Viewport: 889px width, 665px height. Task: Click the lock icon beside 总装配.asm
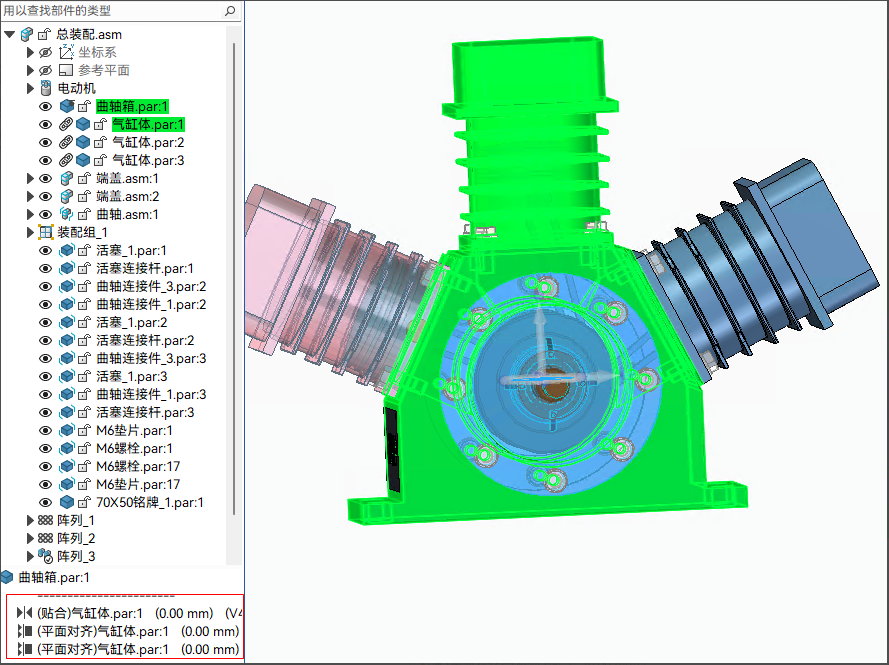[x=44, y=35]
